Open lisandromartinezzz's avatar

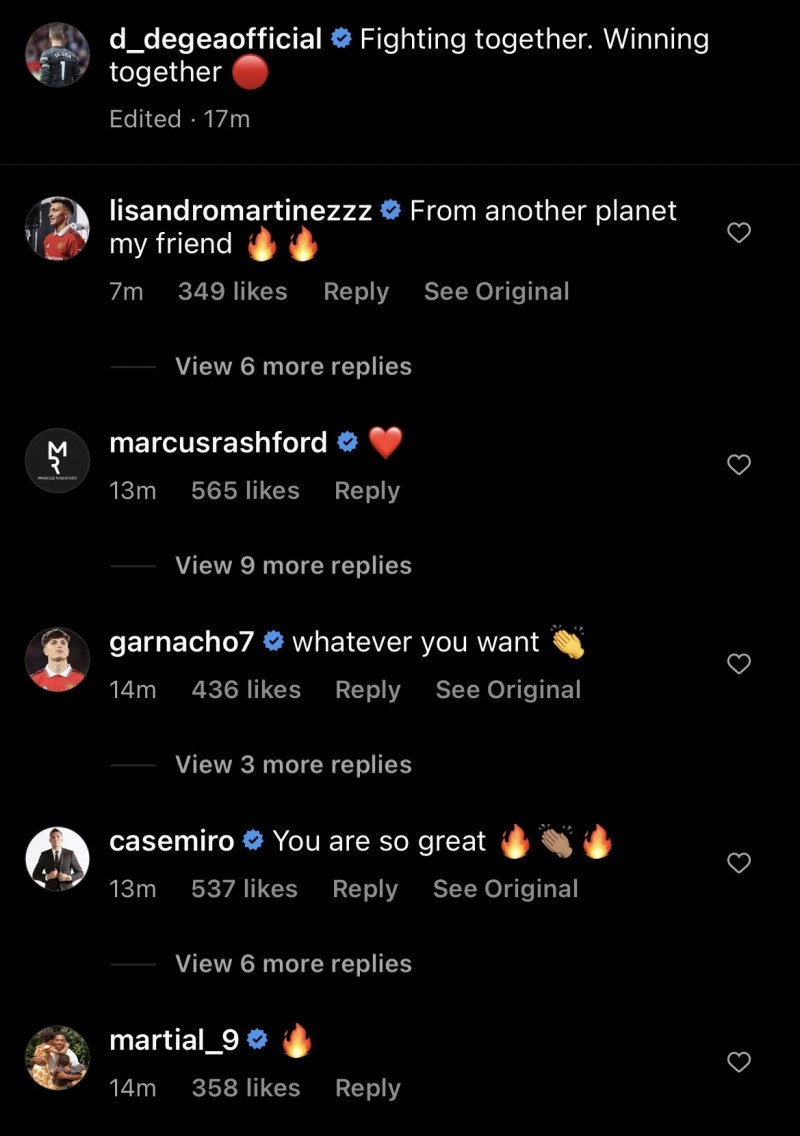pos(57,228)
